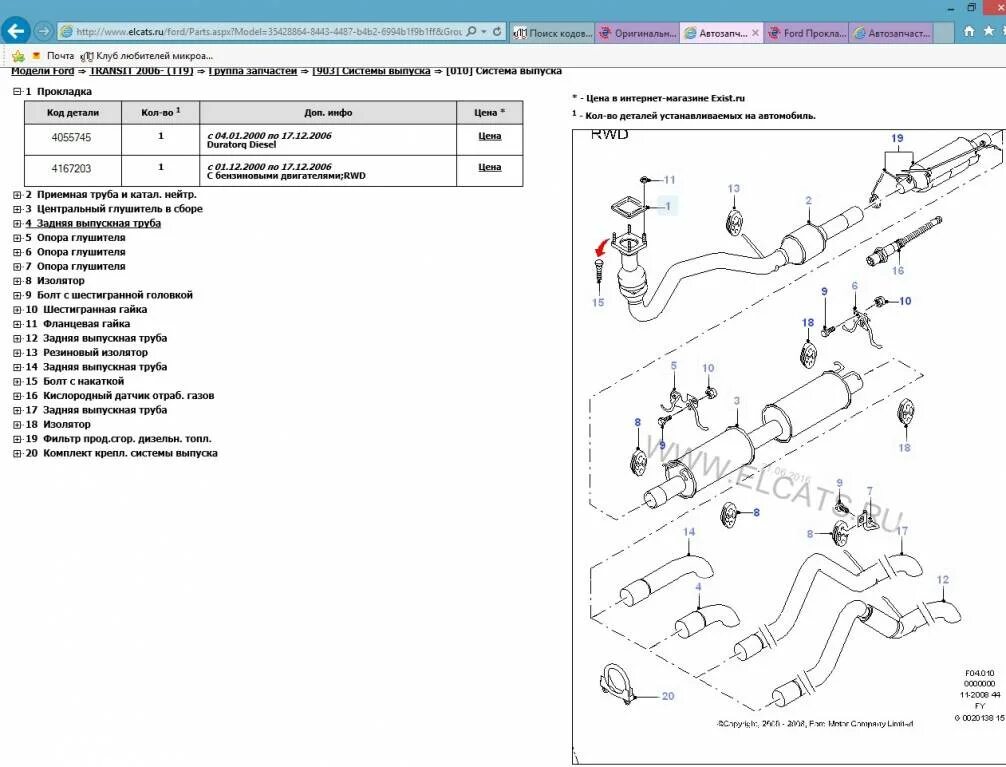This screenshot has height=767, width=1006.
Task: Click callout 13 in the diagram
Action: (733, 188)
